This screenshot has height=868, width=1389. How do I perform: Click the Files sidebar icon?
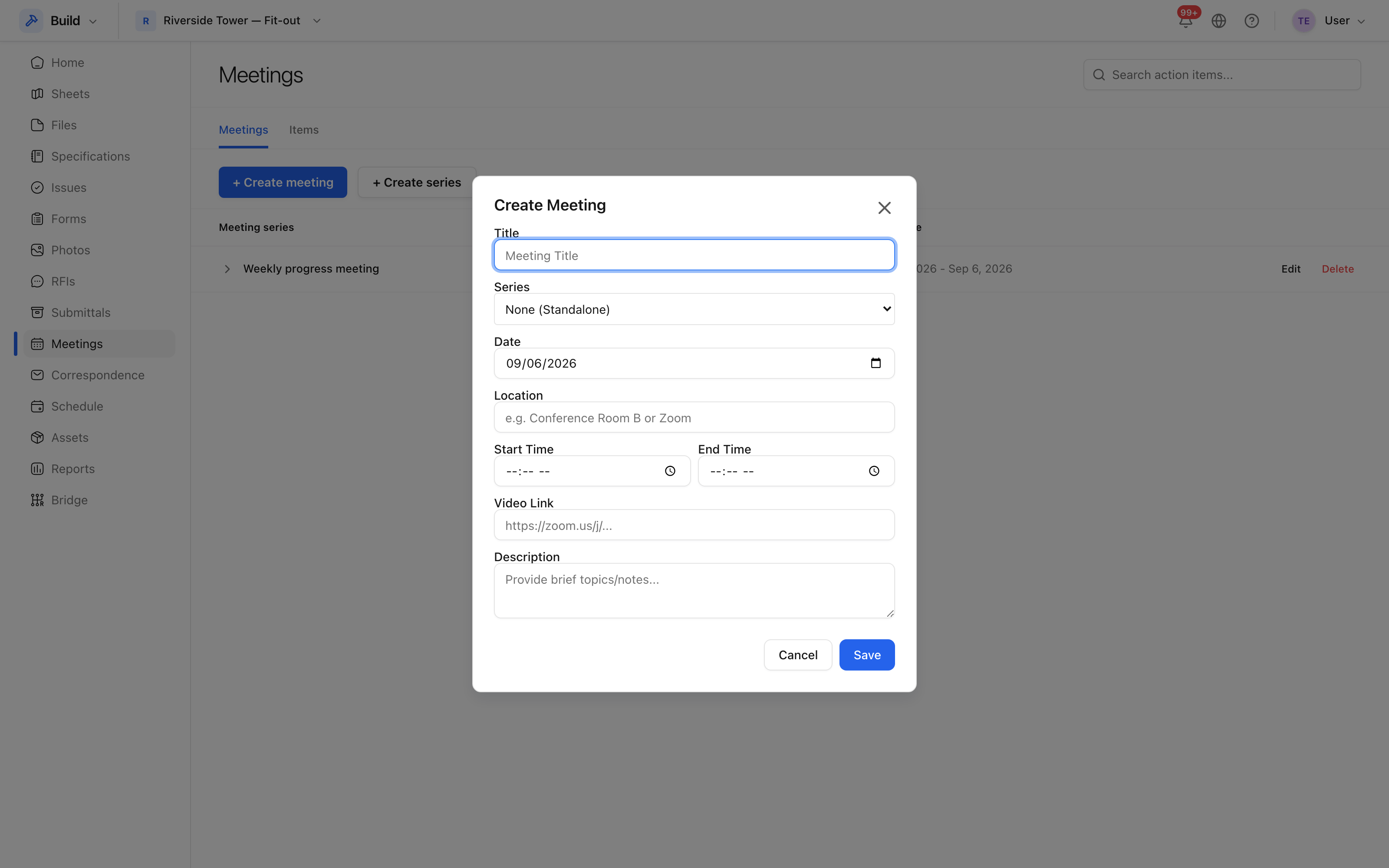pyautogui.click(x=37, y=125)
